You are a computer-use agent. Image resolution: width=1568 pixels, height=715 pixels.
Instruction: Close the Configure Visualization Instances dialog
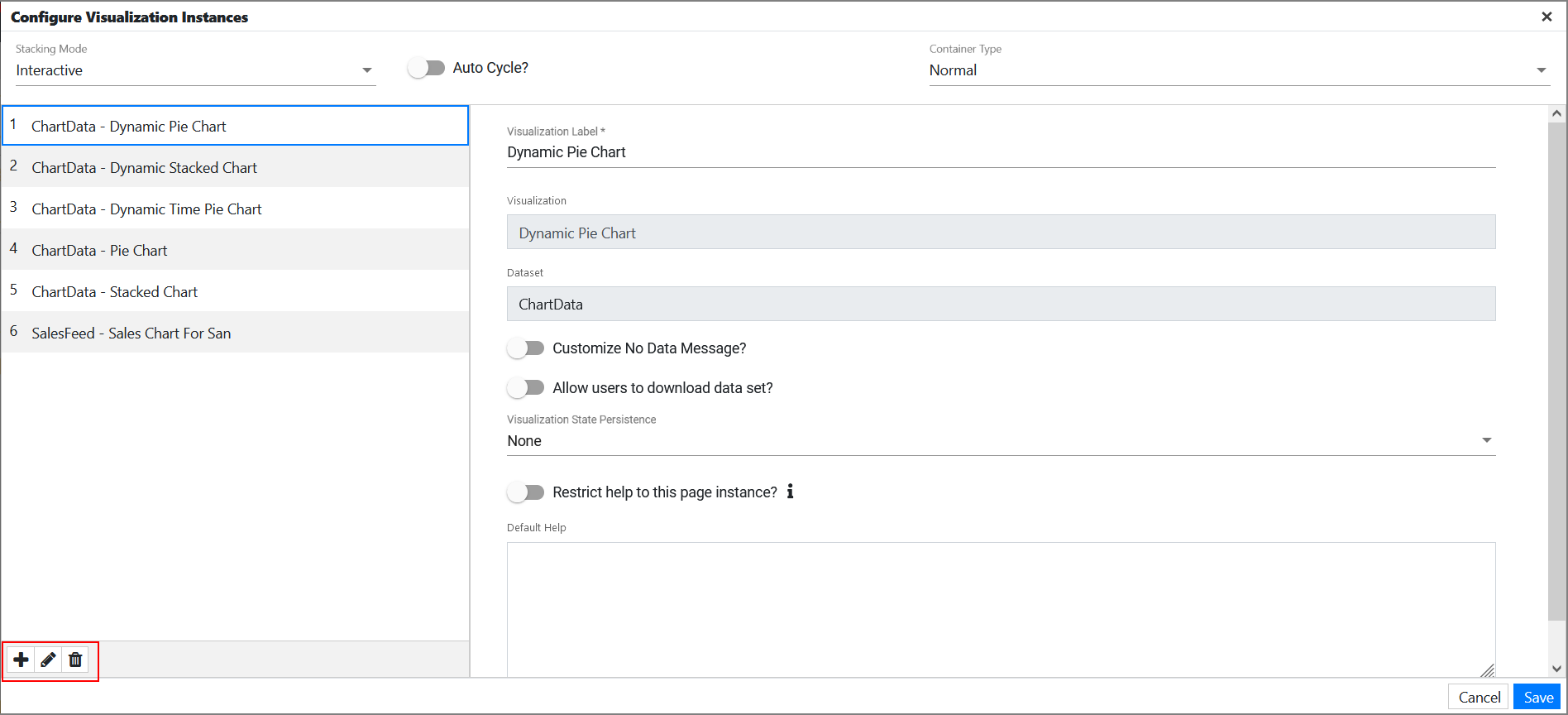[1546, 17]
